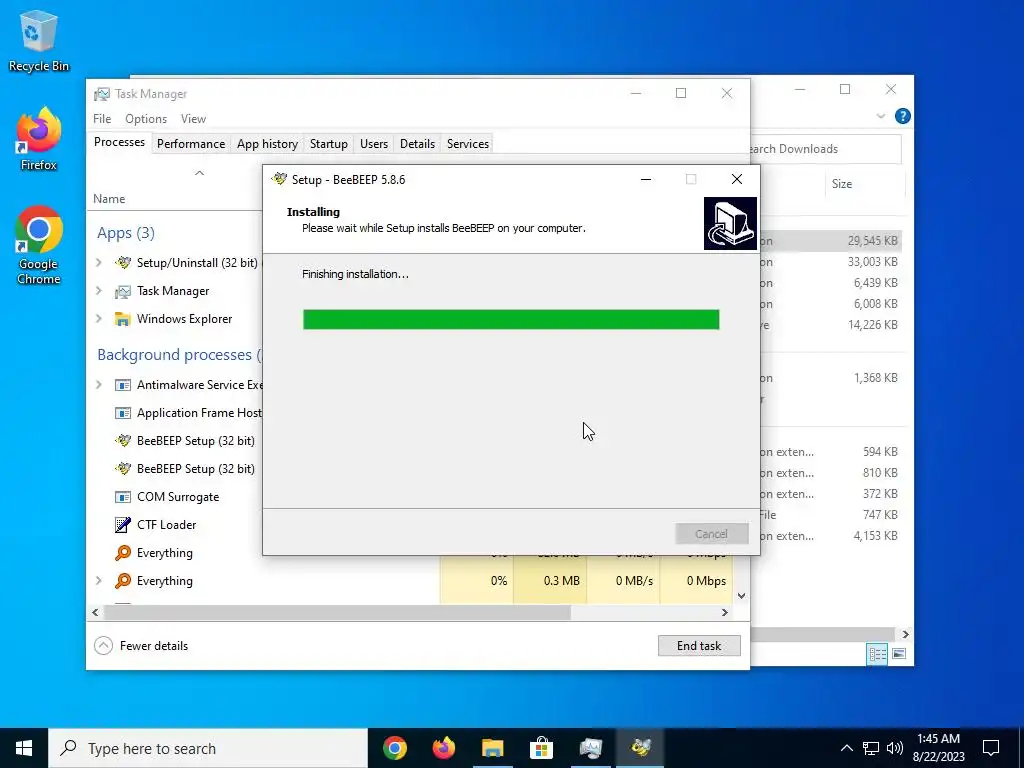Open the Windows Start menu
Screen dimensions: 1024x768
24,748
